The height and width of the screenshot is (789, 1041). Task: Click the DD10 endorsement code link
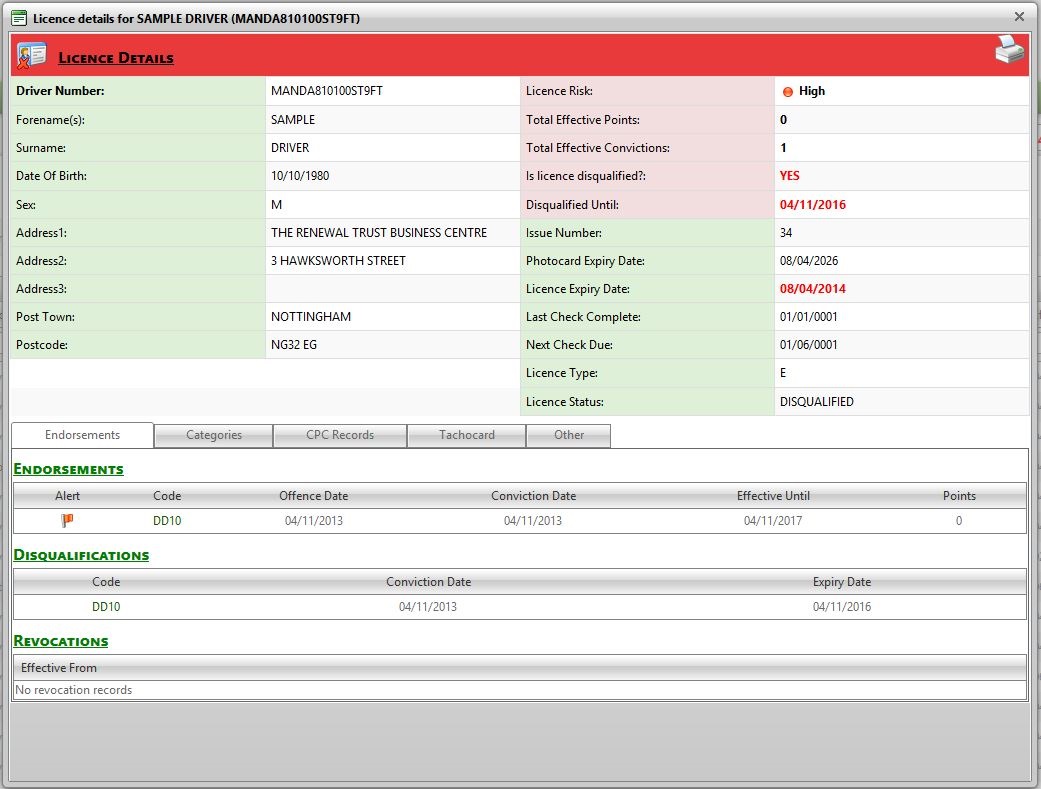pos(167,521)
